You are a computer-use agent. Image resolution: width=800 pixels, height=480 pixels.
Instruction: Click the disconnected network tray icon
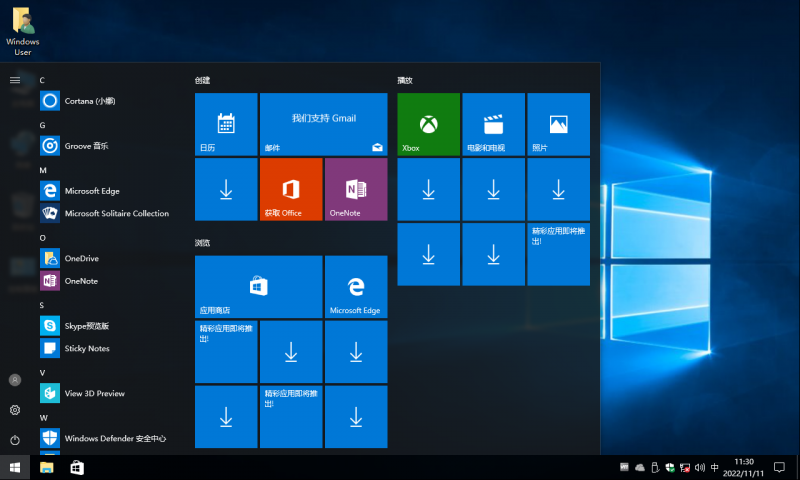pyautogui.click(x=685, y=467)
